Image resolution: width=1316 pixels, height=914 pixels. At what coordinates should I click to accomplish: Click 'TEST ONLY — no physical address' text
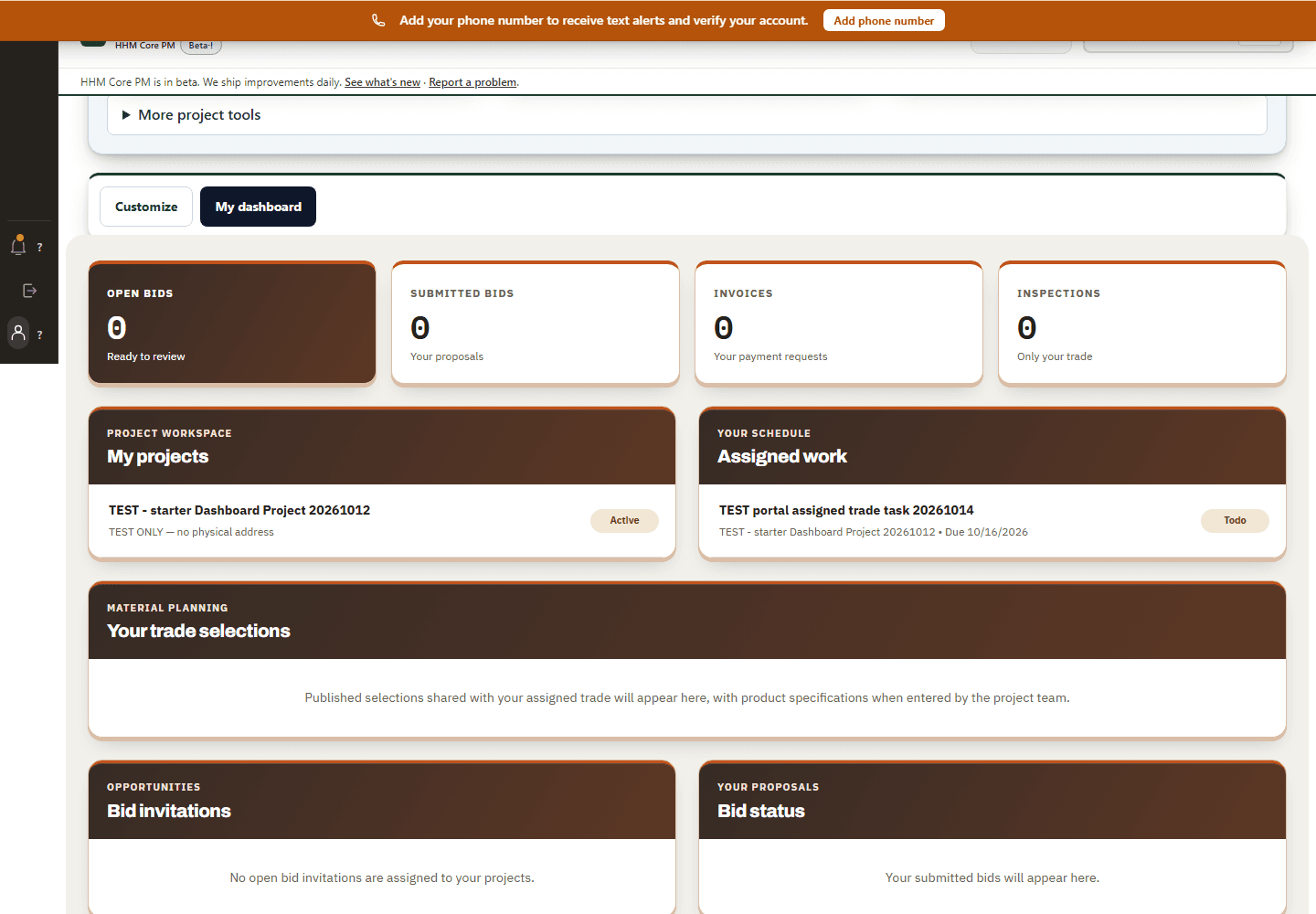point(191,532)
